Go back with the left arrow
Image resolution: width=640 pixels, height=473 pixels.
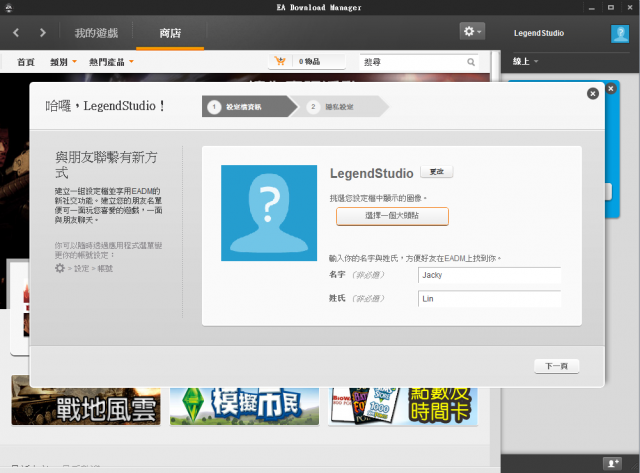pyautogui.click(x=17, y=33)
